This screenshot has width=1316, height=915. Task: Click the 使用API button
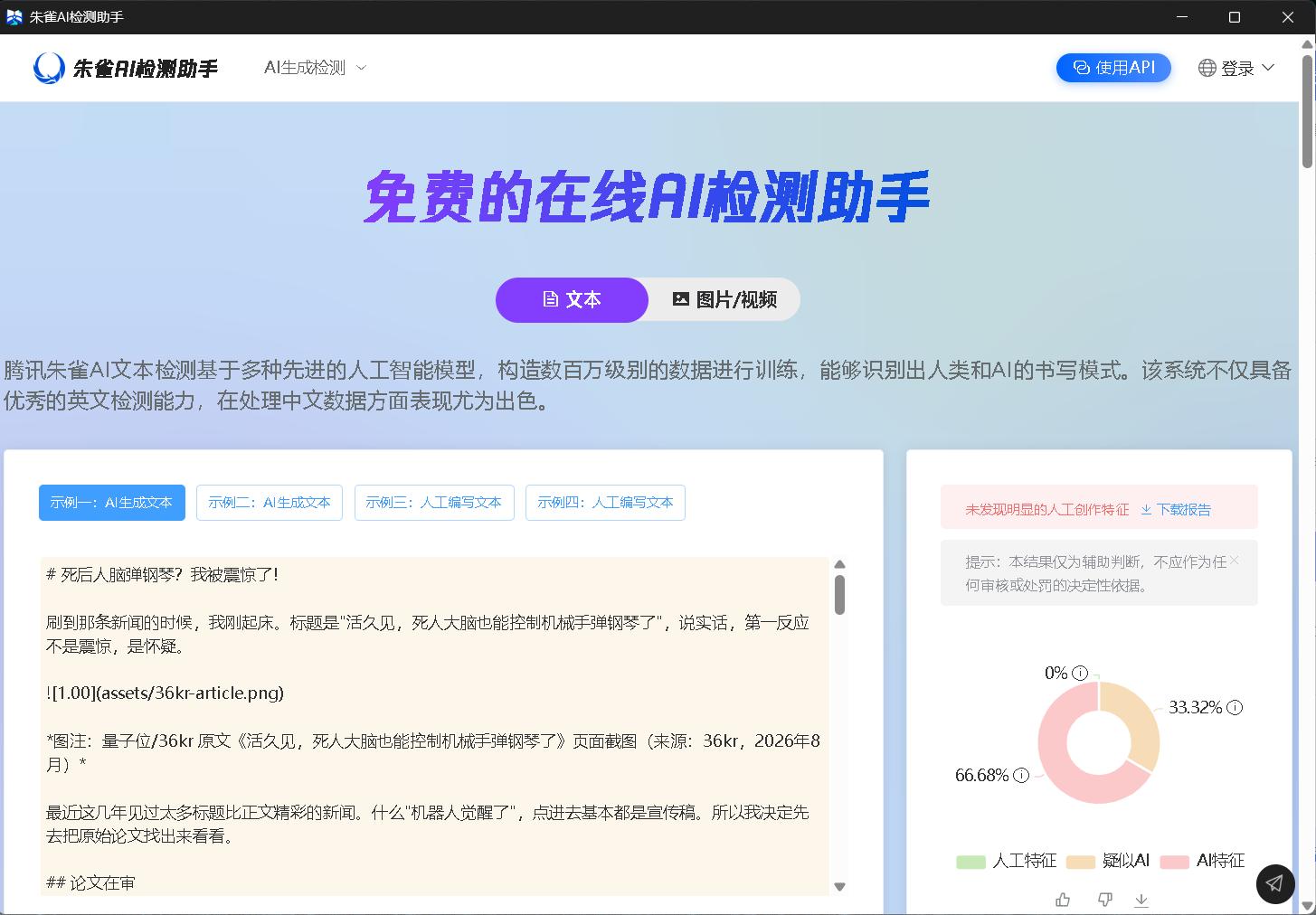(x=1113, y=68)
